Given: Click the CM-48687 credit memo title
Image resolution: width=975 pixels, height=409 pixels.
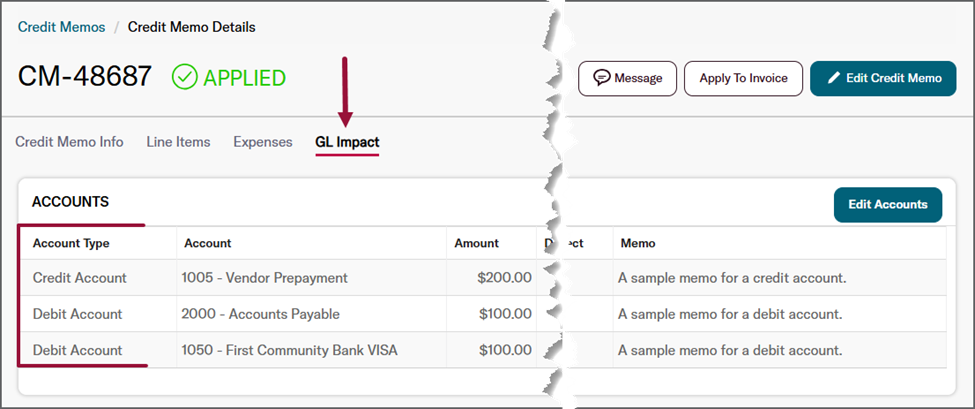Looking at the screenshot, I should tap(85, 77).
